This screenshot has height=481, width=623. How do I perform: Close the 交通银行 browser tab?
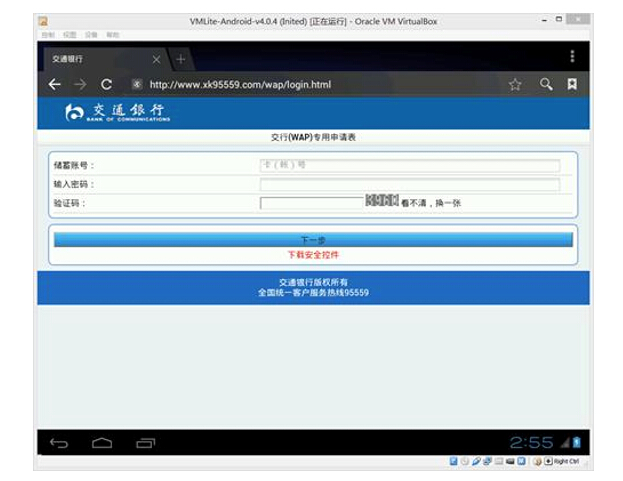tap(157, 60)
